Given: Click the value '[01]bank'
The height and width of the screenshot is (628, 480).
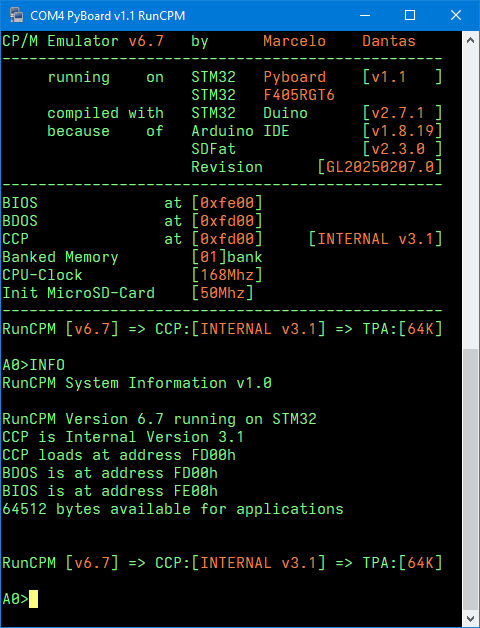Looking at the screenshot, I should pyautogui.click(x=227, y=257).
